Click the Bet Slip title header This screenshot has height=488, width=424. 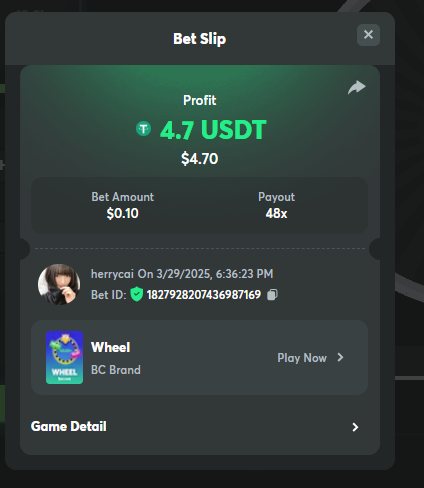pos(200,39)
